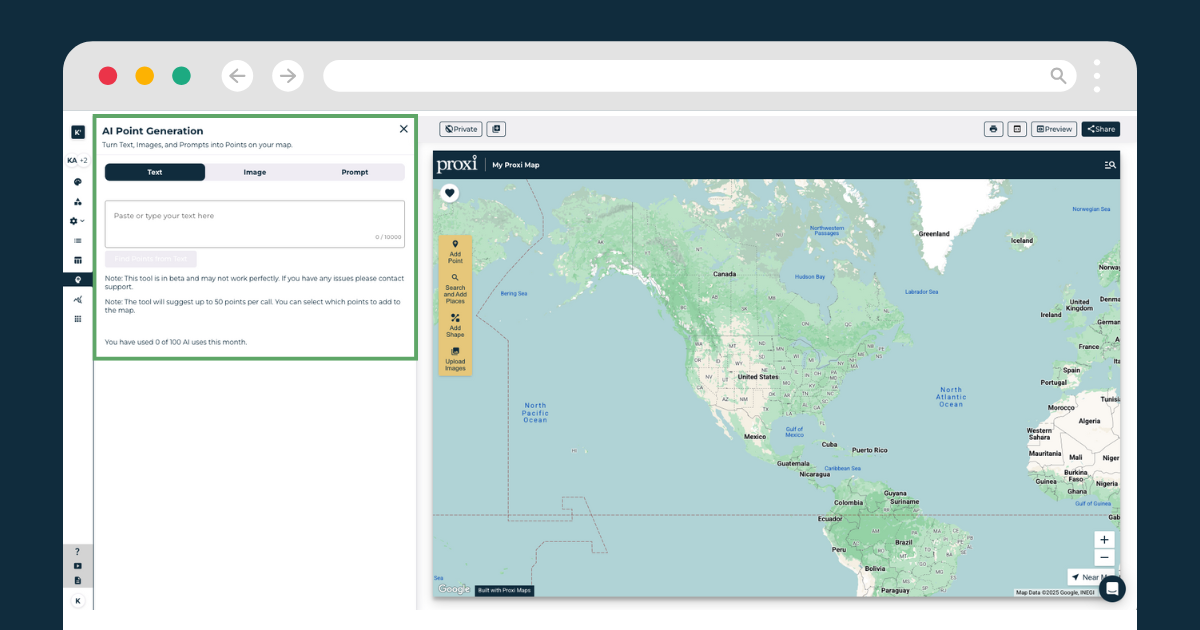Click the KA +2 collaborators avatar
1200x630 pixels.
[x=77, y=161]
